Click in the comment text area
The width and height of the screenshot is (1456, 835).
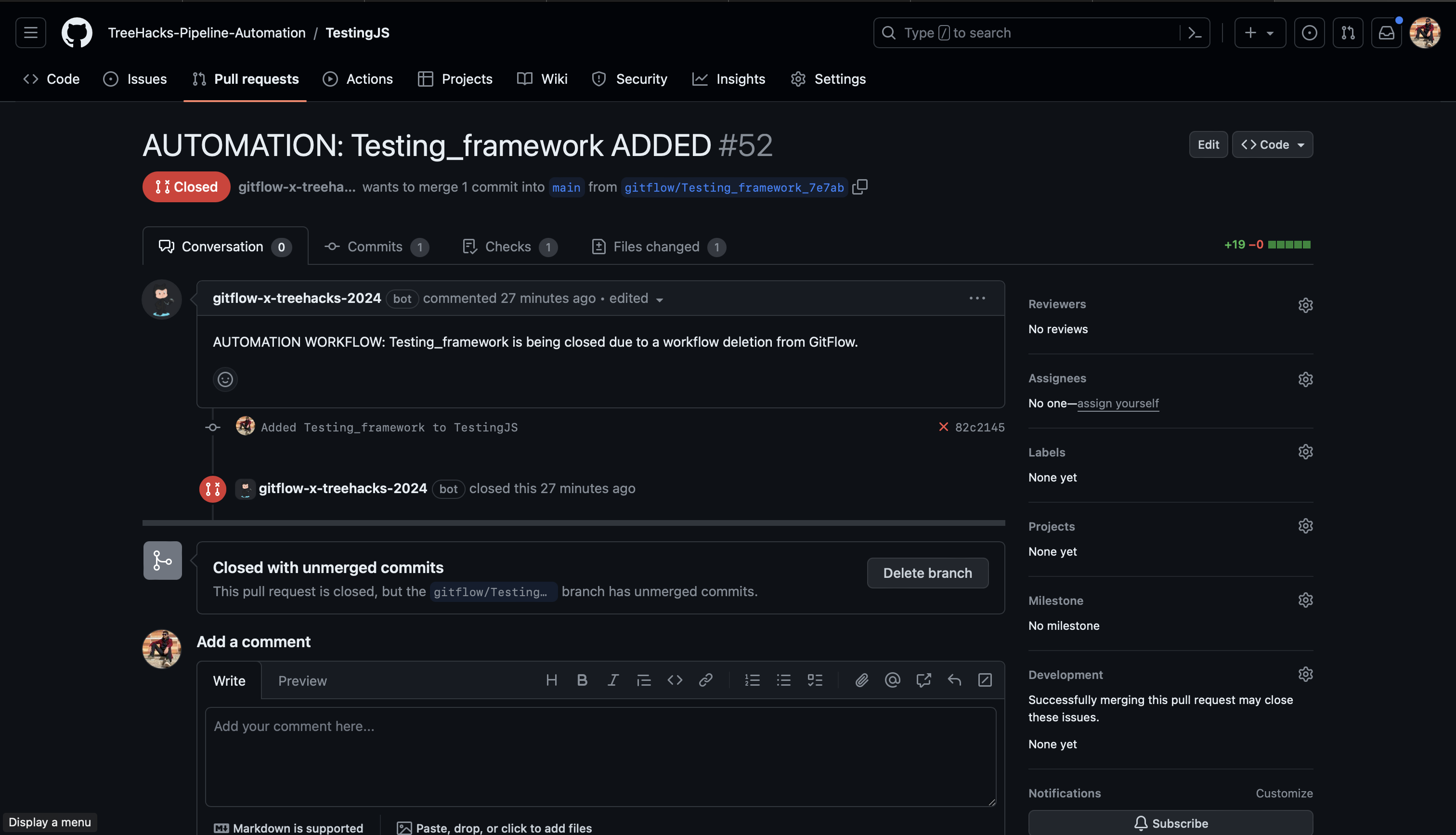(600, 756)
